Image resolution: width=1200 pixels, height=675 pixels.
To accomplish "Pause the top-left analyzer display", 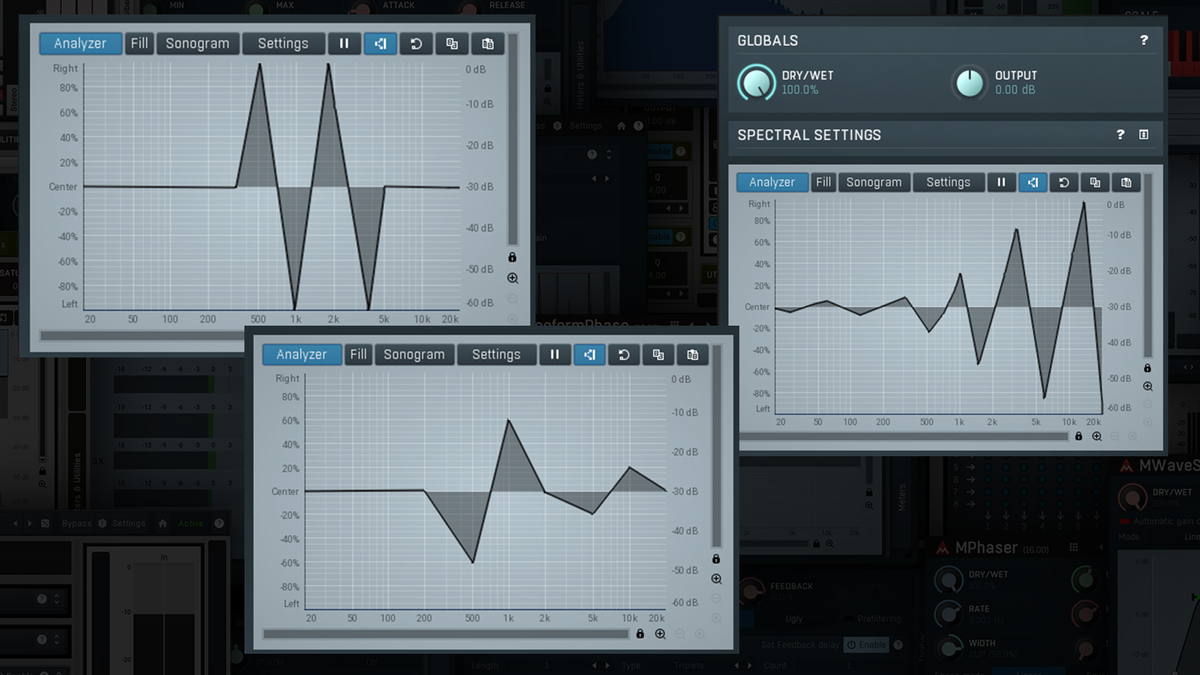I will click(x=344, y=43).
